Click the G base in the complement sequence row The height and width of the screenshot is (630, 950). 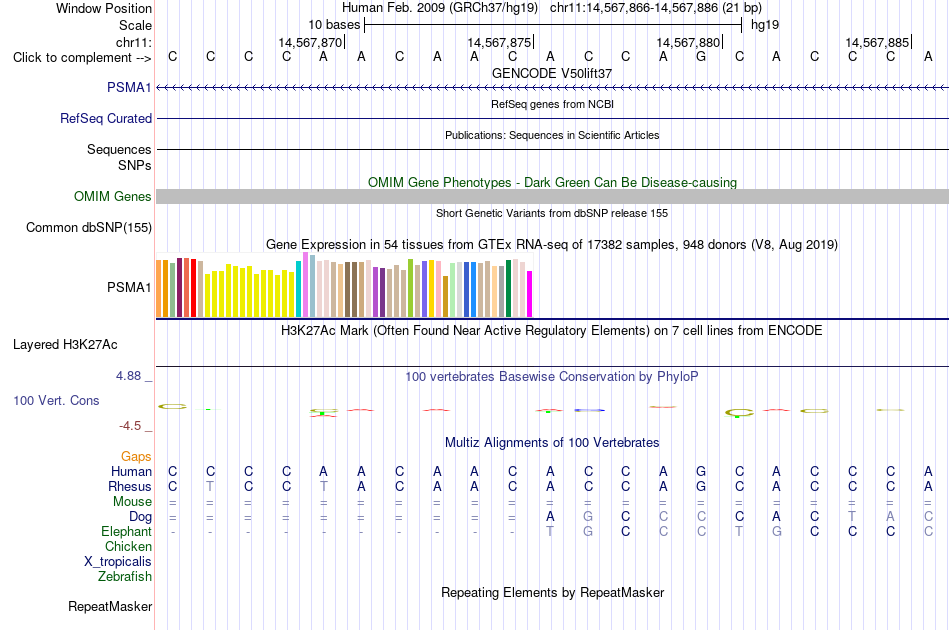click(701, 57)
